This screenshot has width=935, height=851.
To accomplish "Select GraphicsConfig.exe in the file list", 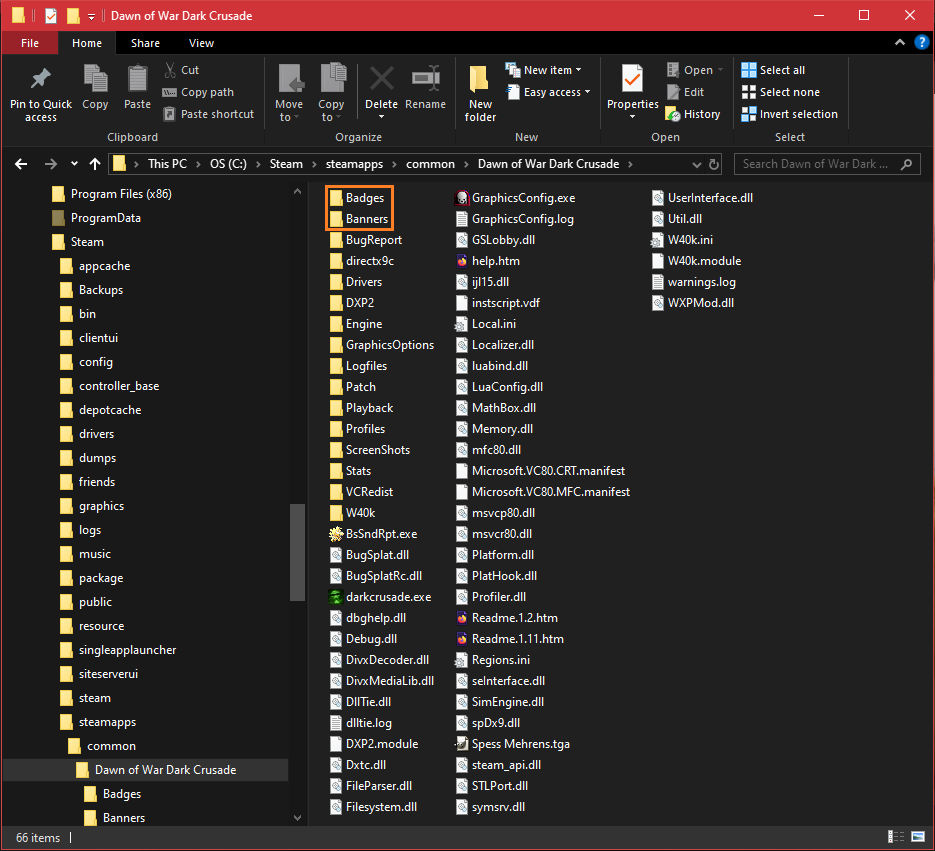I will tap(515, 198).
